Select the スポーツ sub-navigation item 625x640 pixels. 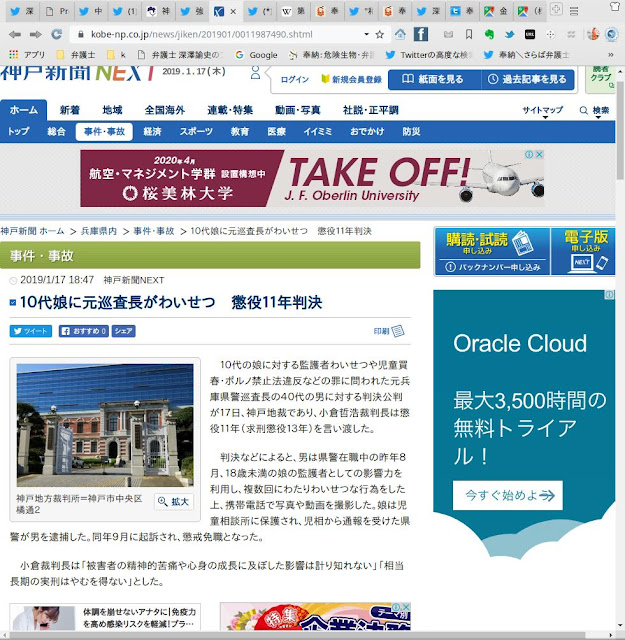tap(196, 131)
